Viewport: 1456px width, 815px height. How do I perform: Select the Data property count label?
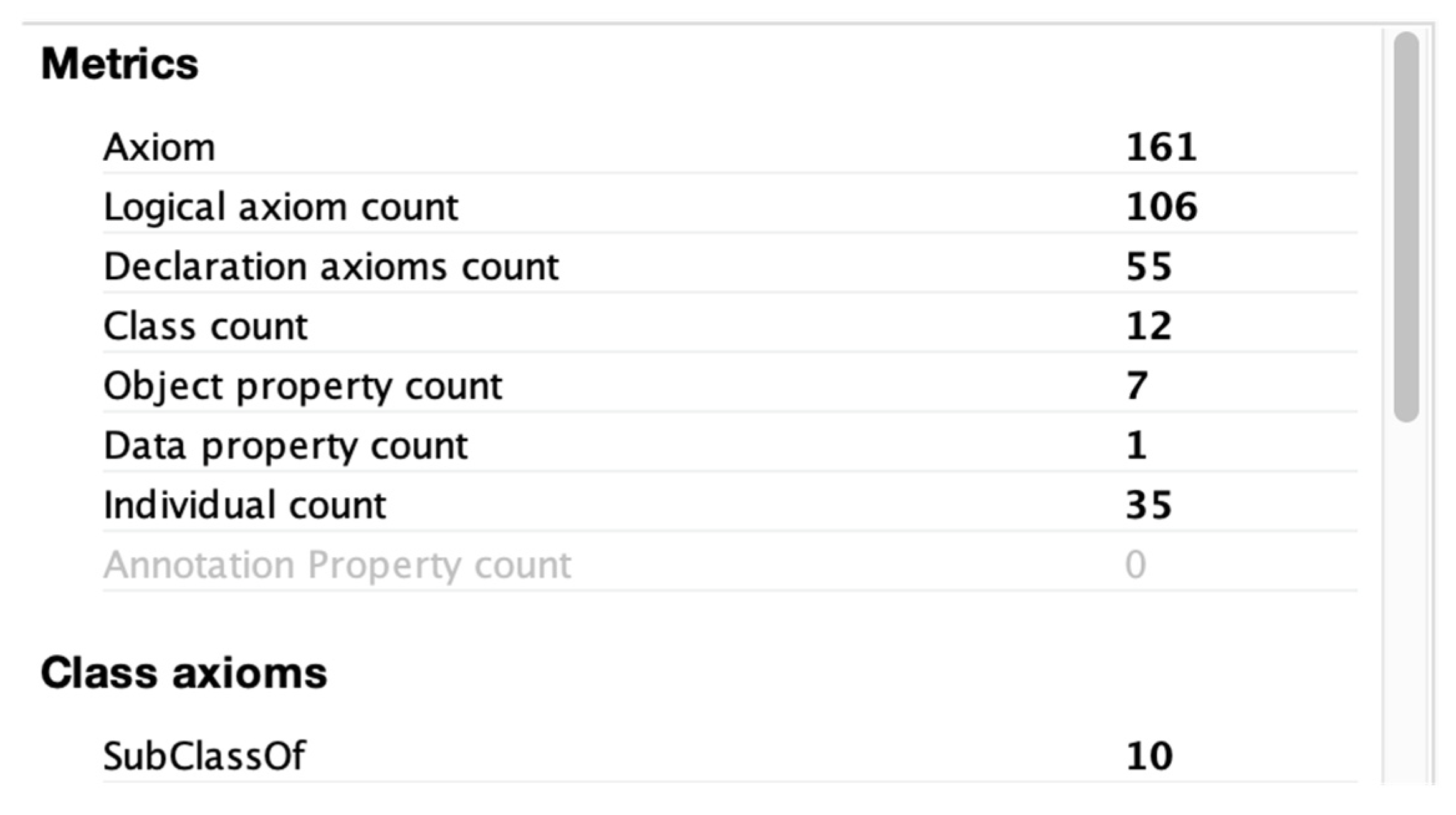[285, 446]
